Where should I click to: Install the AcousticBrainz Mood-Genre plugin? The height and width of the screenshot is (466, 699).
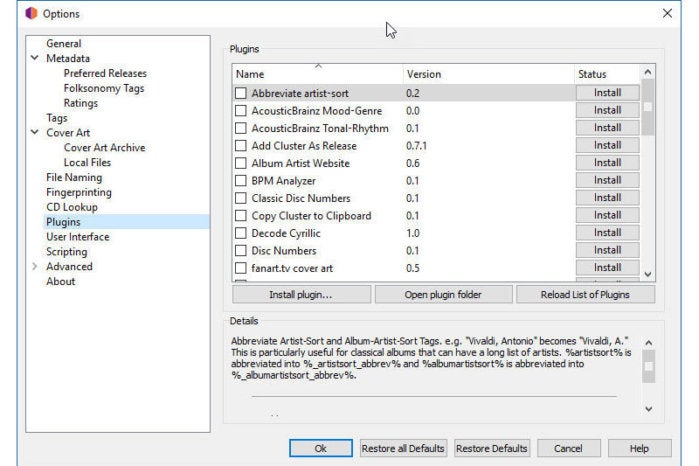coord(608,110)
